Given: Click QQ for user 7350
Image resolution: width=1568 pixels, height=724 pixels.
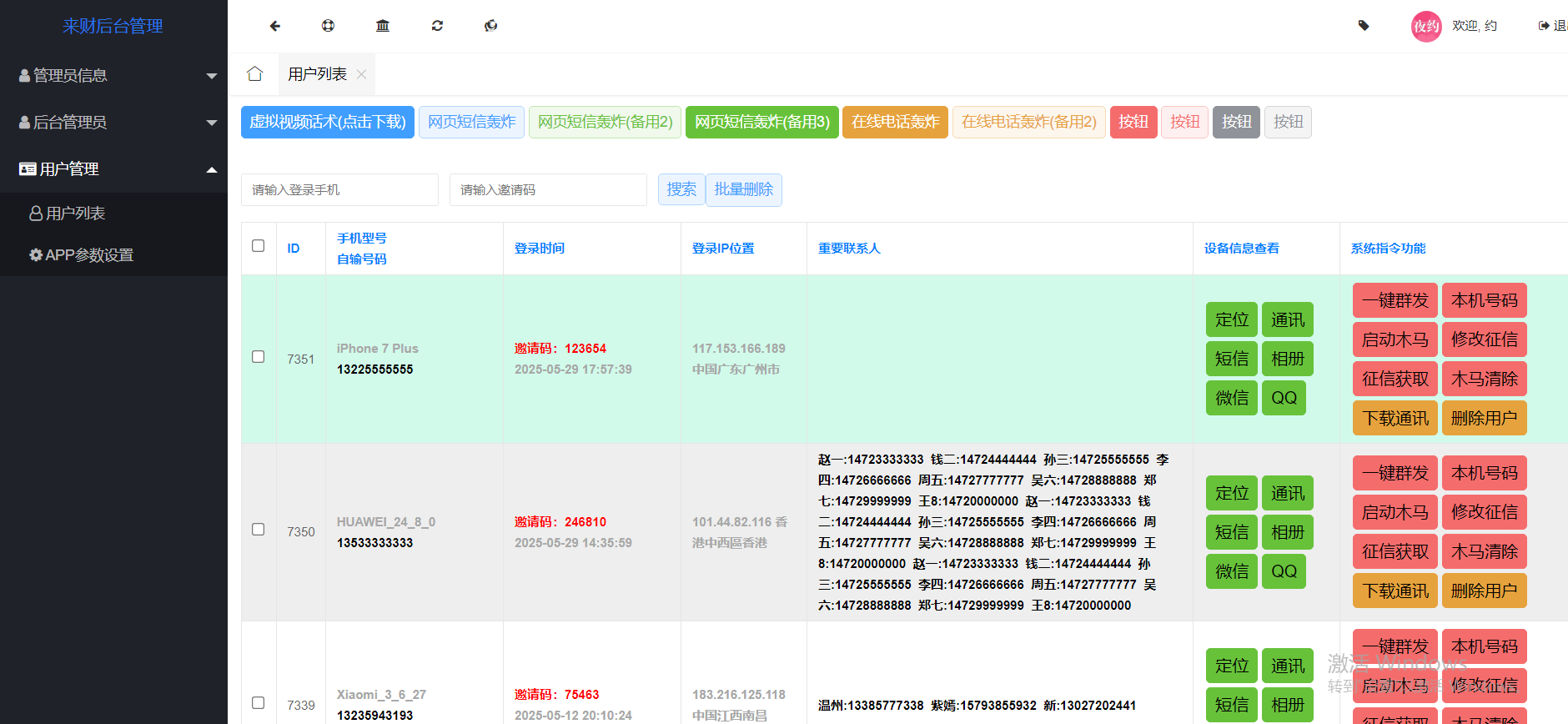Looking at the screenshot, I should point(1284,571).
